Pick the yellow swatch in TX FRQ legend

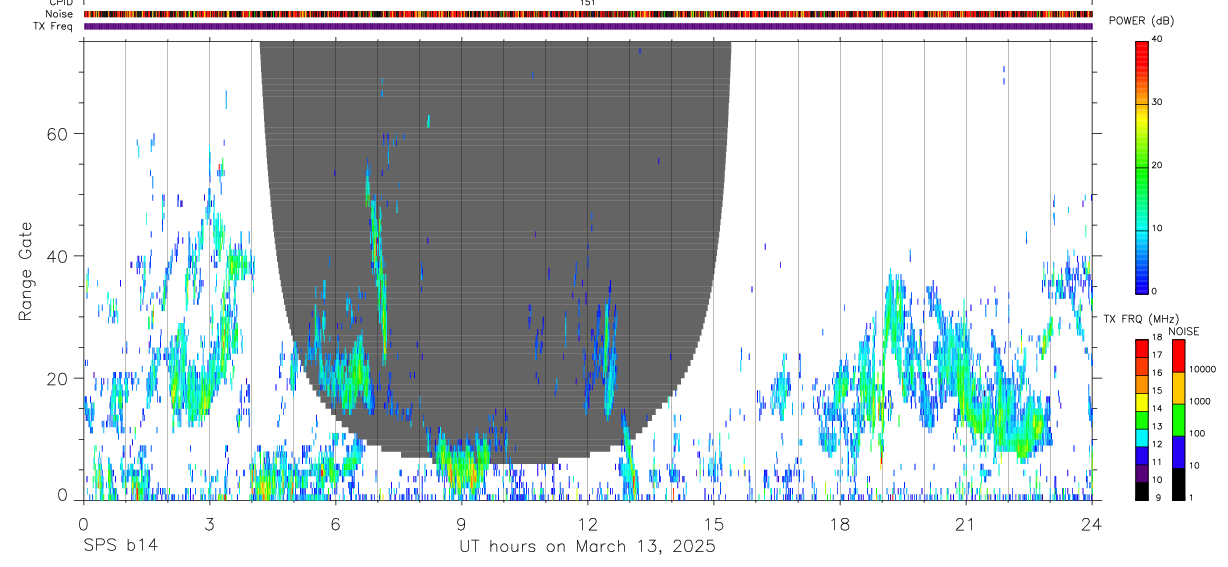click(x=1141, y=401)
